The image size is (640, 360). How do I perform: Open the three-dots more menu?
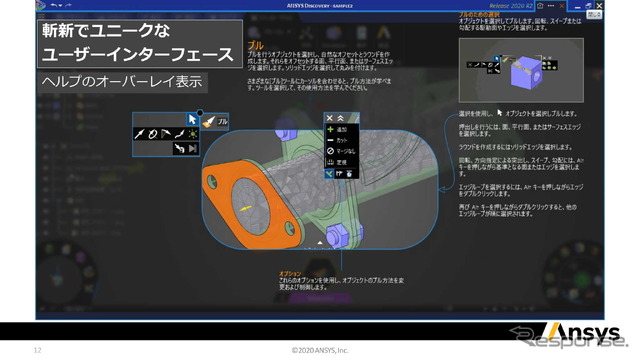point(551,6)
